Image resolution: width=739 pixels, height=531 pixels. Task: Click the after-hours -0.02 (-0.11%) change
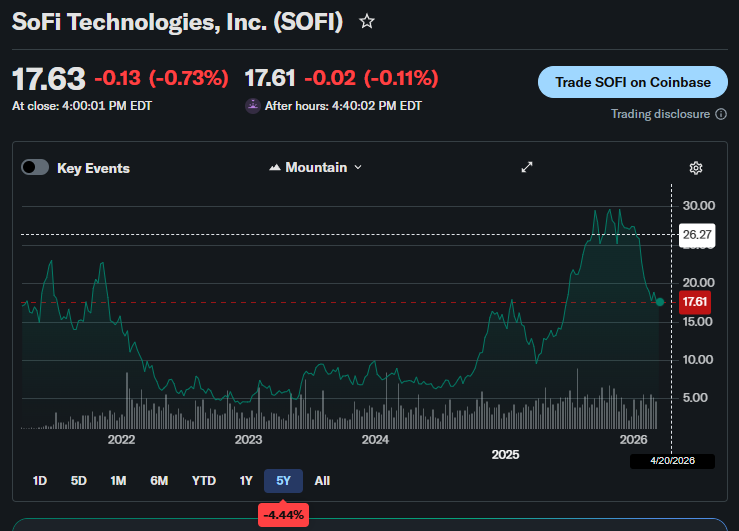pos(371,78)
